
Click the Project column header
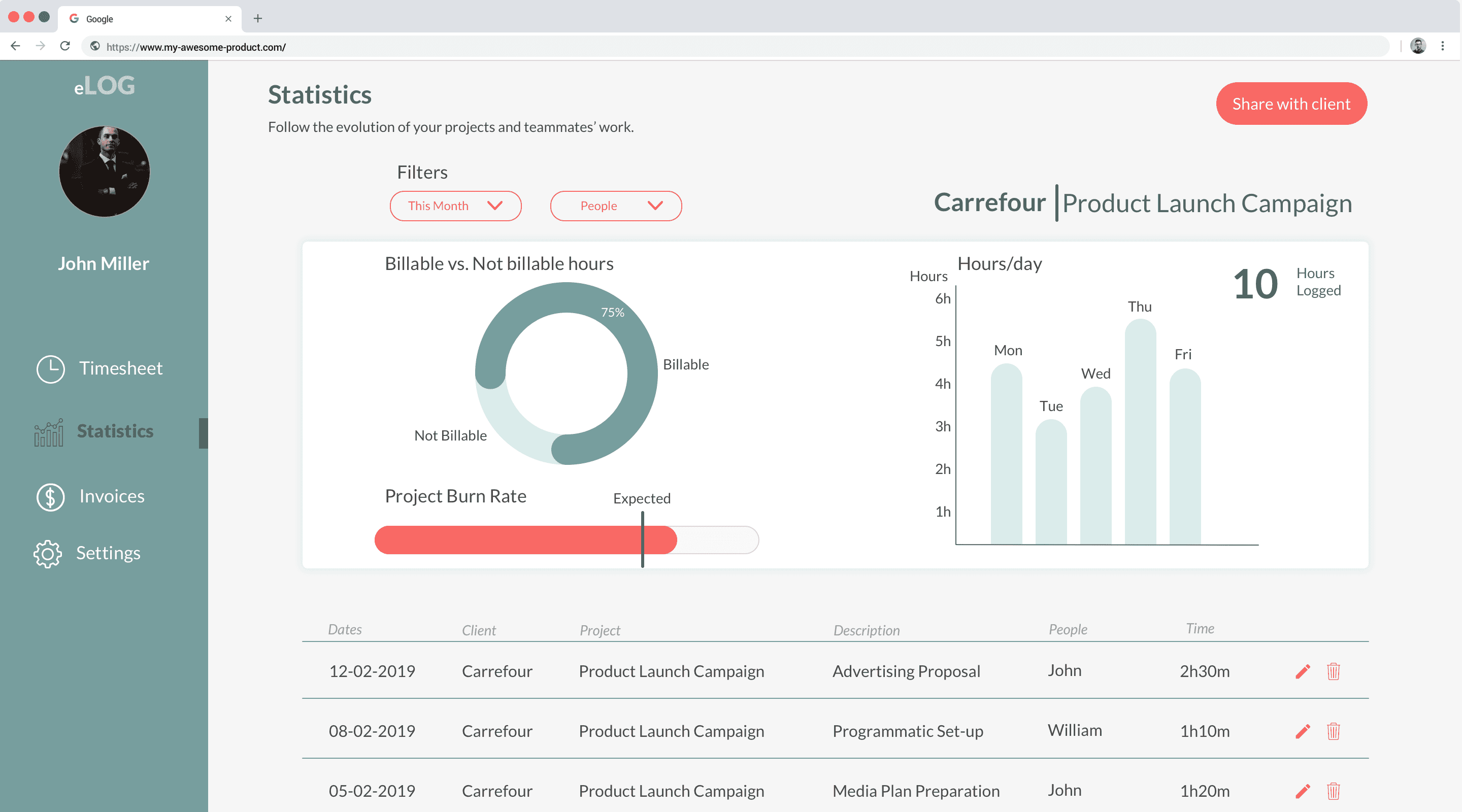click(x=600, y=630)
